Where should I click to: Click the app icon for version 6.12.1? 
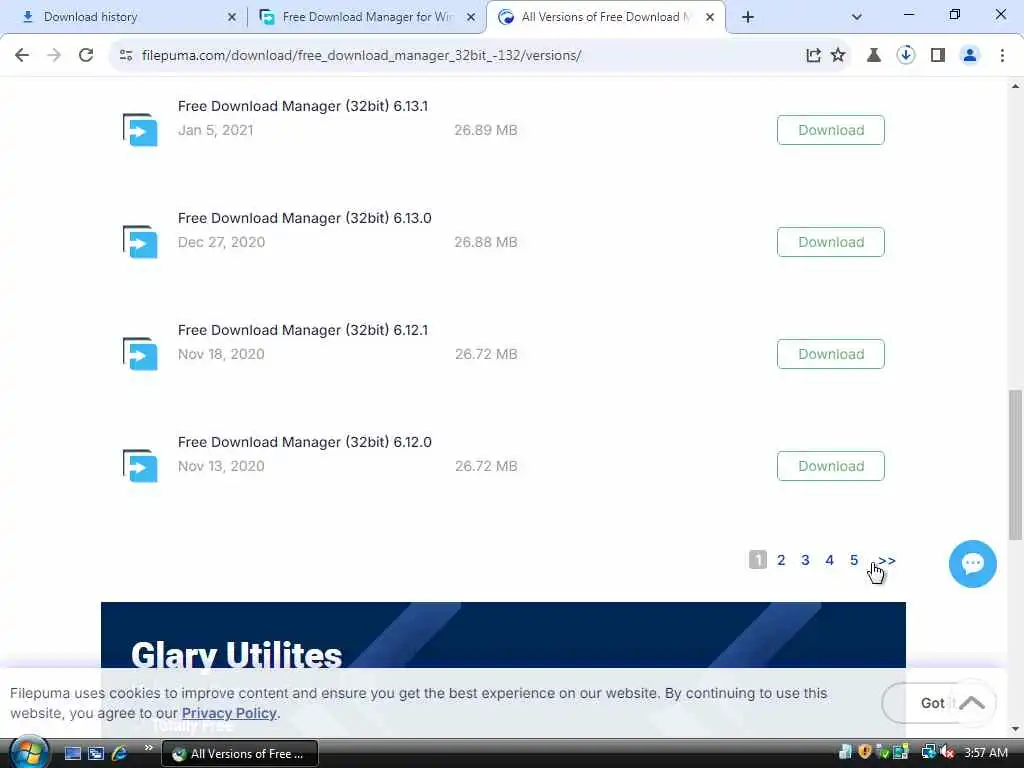pyautogui.click(x=140, y=354)
